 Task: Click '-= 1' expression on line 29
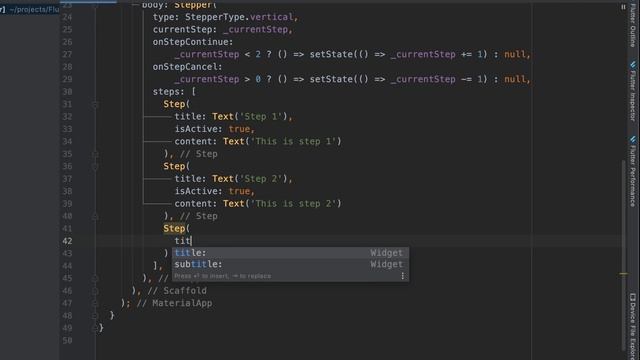471,79
